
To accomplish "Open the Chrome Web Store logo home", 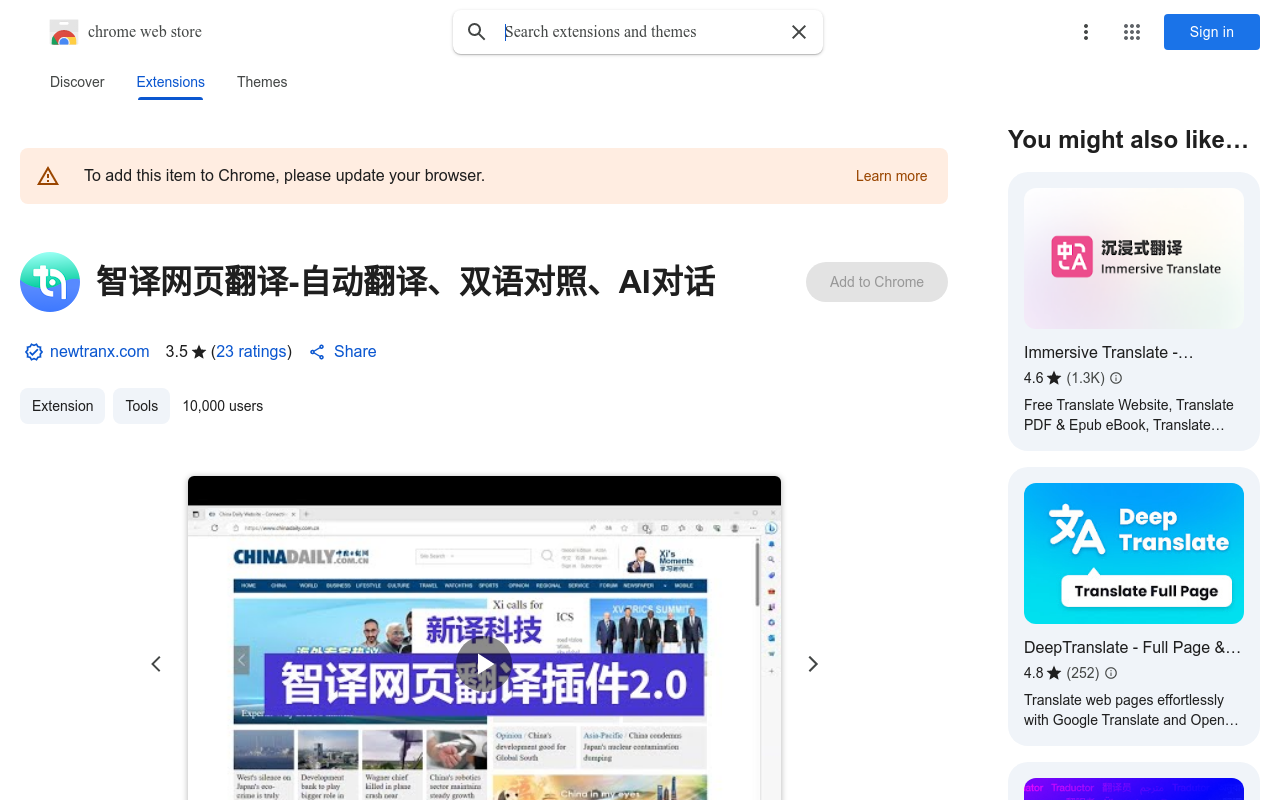I will click(x=126, y=32).
